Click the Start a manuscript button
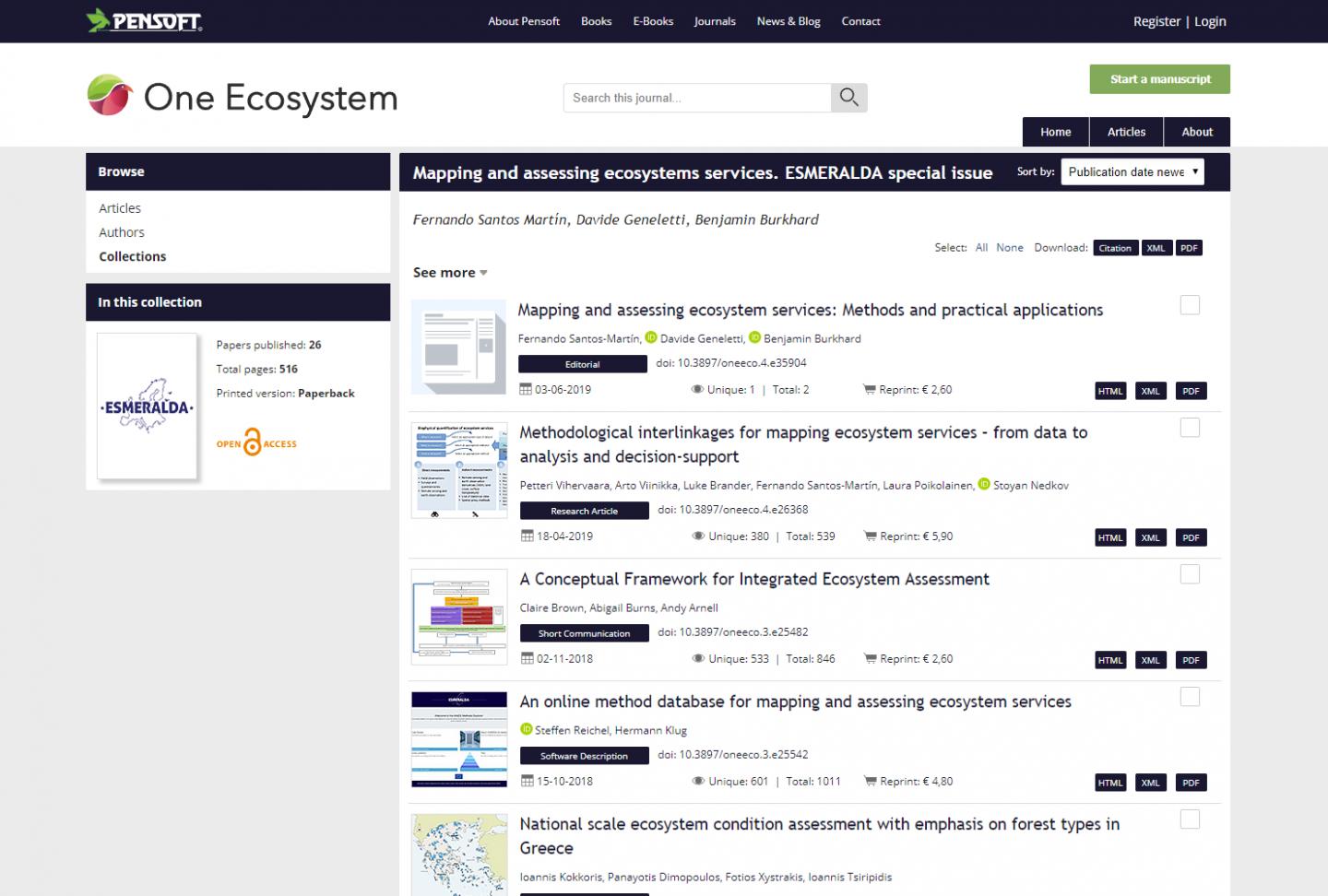Image resolution: width=1328 pixels, height=896 pixels. pos(1160,79)
